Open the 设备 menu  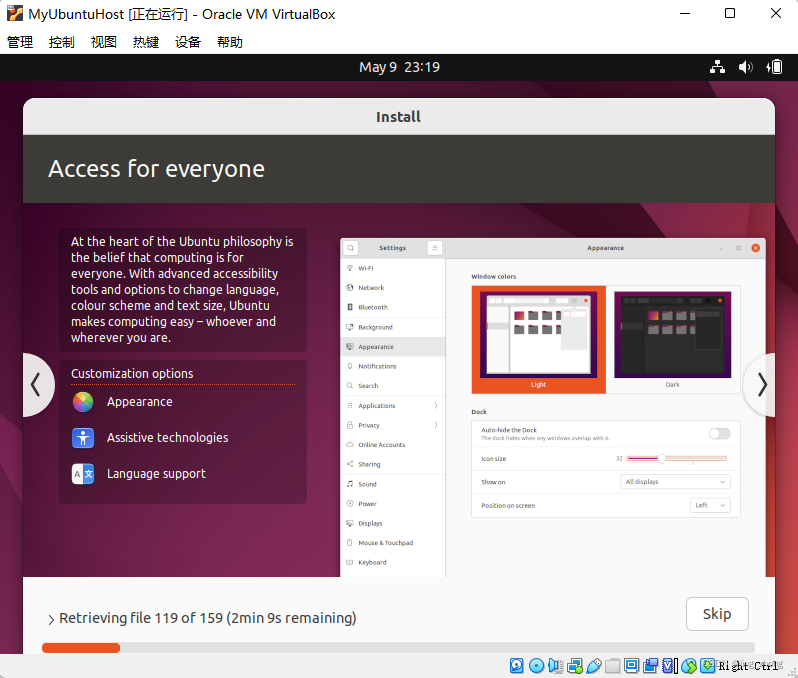coord(188,42)
